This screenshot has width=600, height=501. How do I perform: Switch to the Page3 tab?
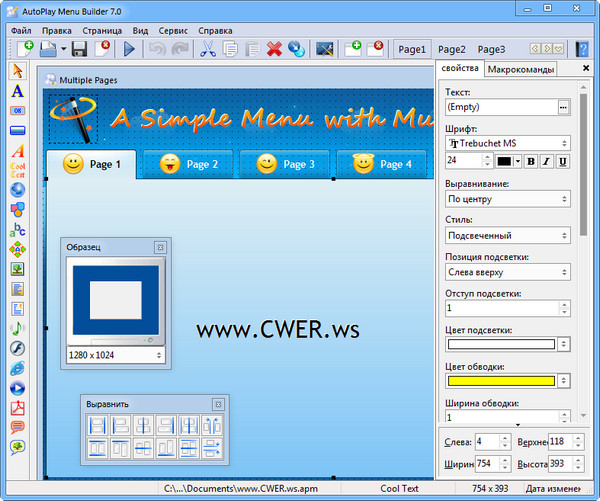pos(491,49)
